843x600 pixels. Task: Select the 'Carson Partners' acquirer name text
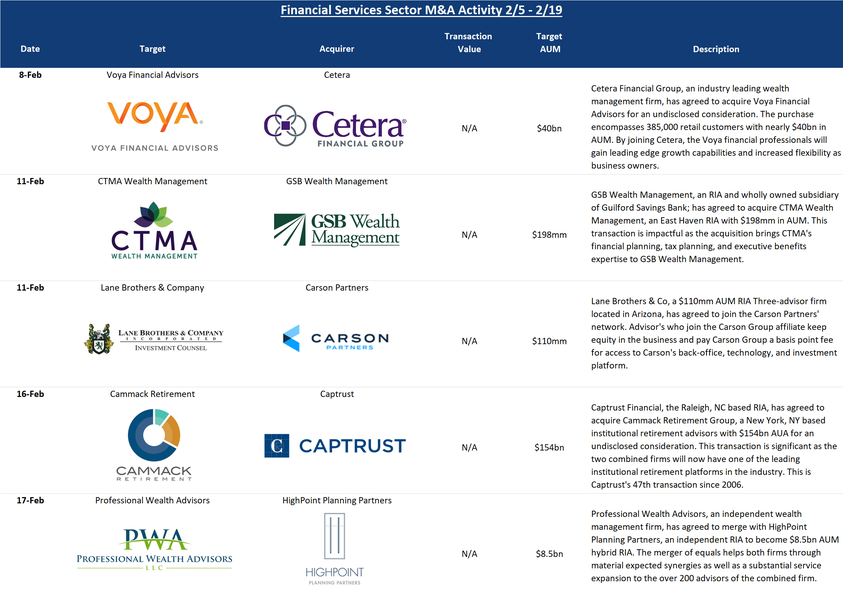pyautogui.click(x=337, y=288)
